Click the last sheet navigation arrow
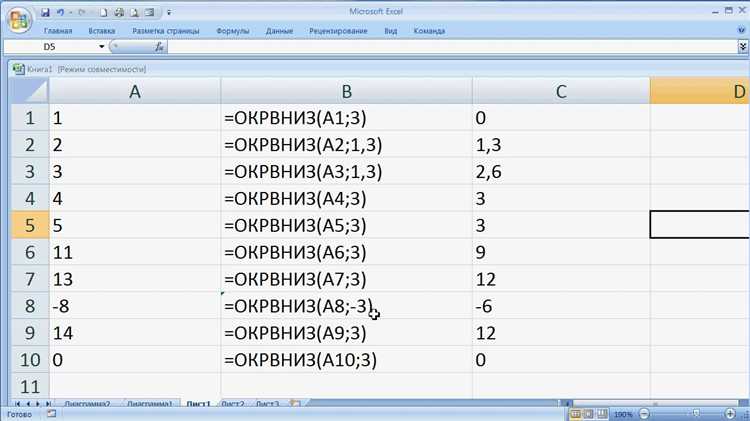Image resolution: width=750 pixels, height=421 pixels. [48, 404]
